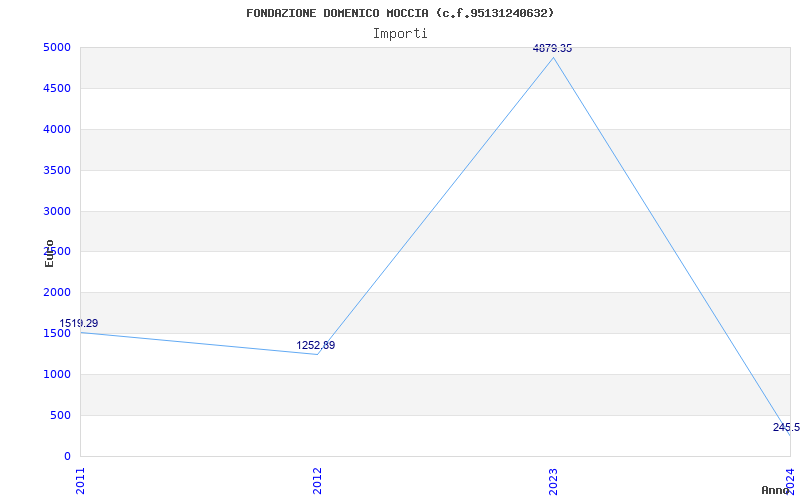Click the 1500 y-axis value
The height and width of the screenshot is (500, 800).
coord(57,334)
